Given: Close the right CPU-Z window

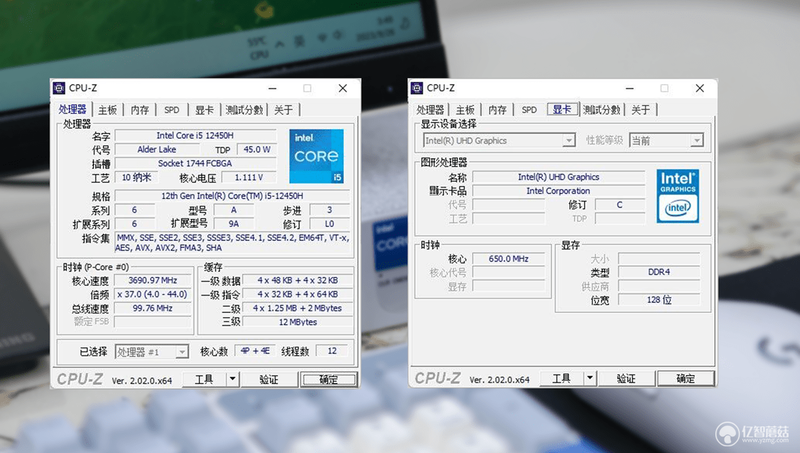Looking at the screenshot, I should pyautogui.click(x=699, y=88).
